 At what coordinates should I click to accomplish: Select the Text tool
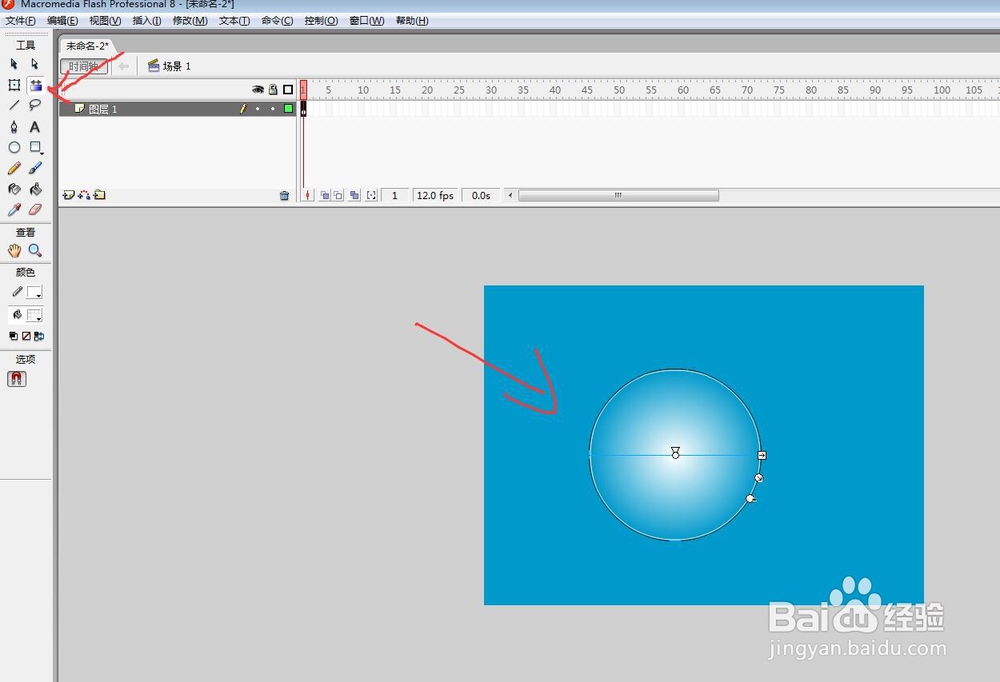(34, 126)
